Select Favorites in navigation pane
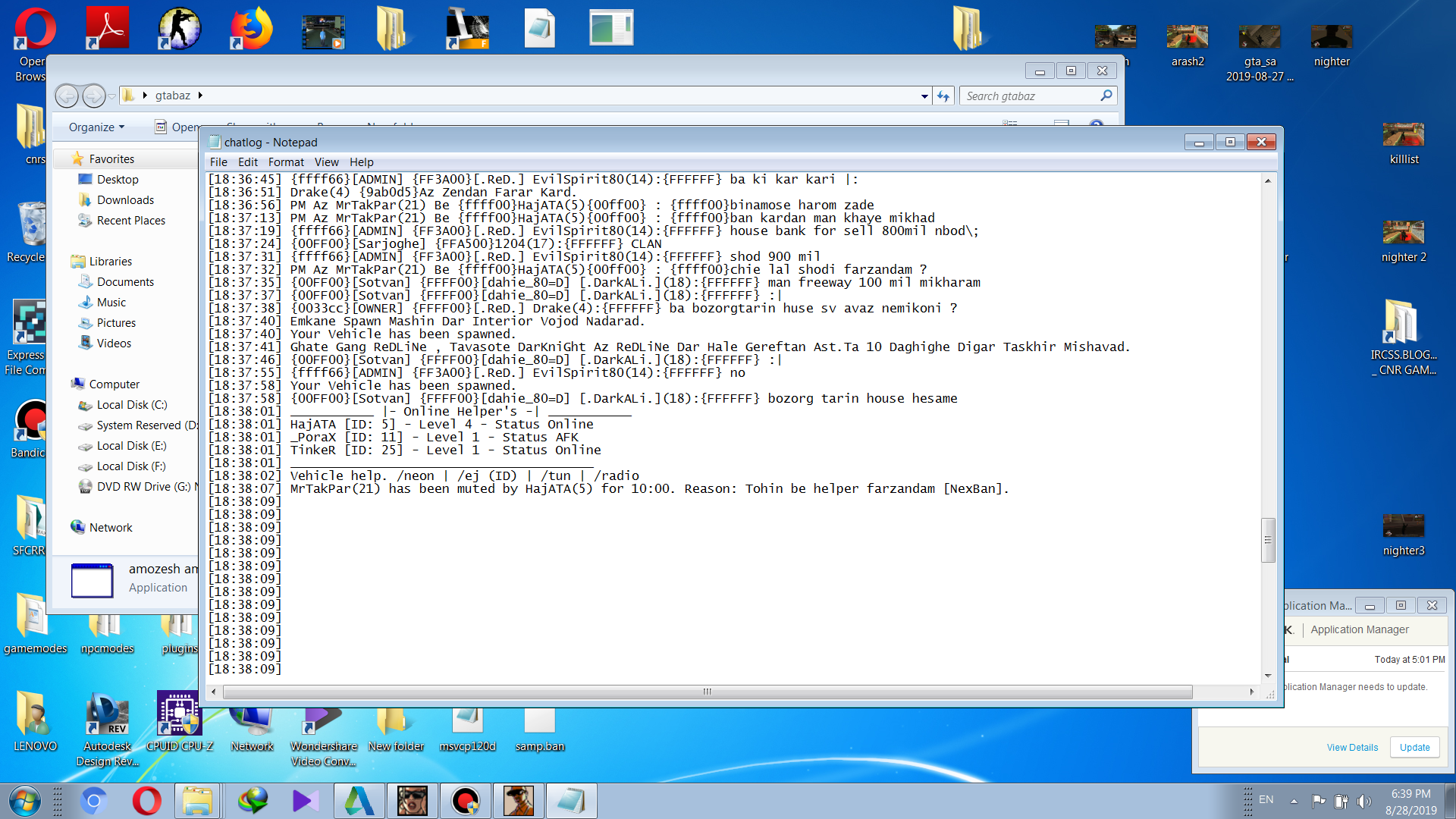This screenshot has height=819, width=1456. pos(111,159)
